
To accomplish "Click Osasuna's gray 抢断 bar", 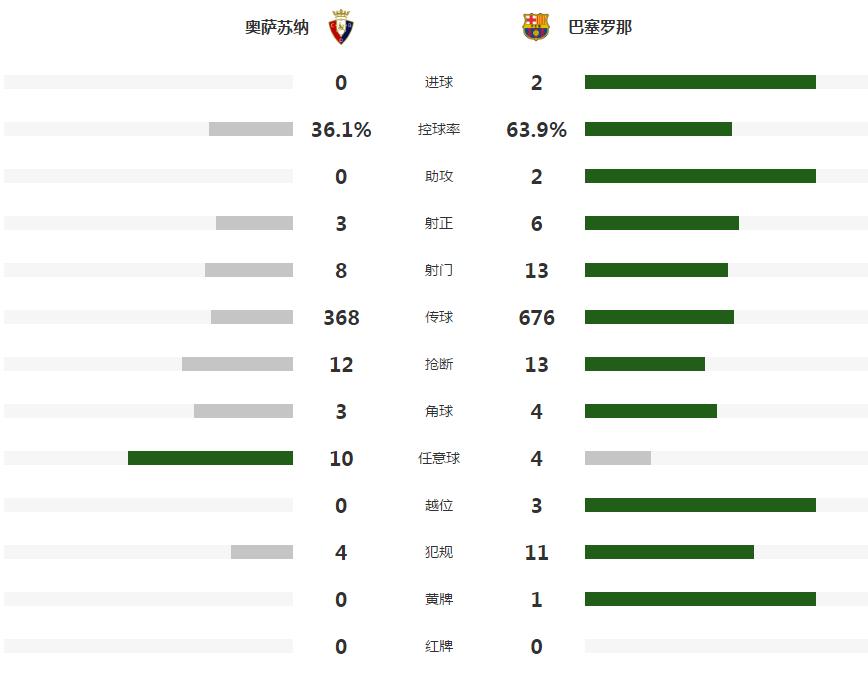I will 237,364.
